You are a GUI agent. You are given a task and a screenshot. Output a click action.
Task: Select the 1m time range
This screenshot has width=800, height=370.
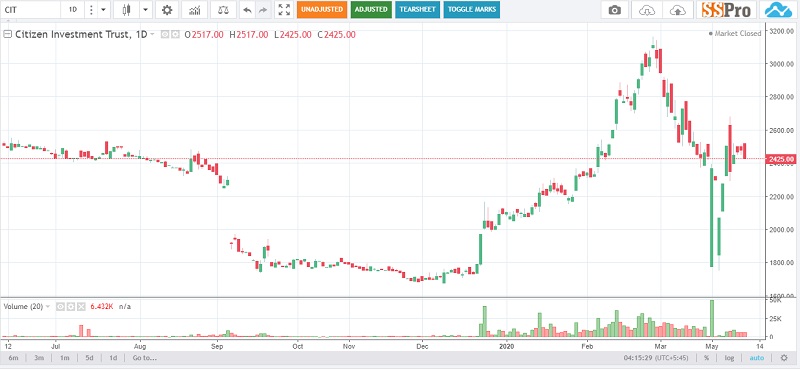tap(64, 358)
